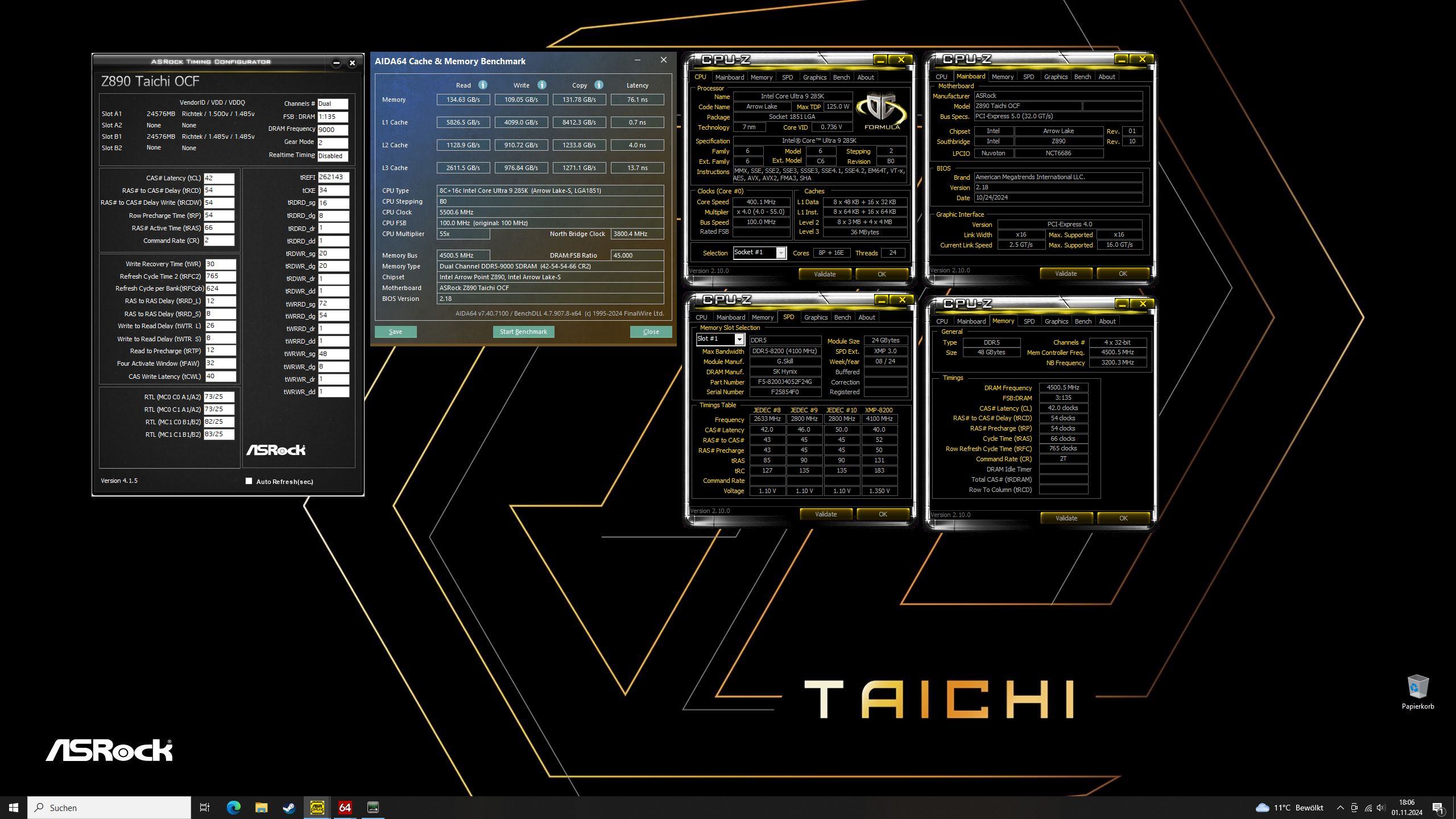The height and width of the screenshot is (819, 1456).
Task: Click Validate in the SPD CPU-Z window
Action: (x=825, y=514)
